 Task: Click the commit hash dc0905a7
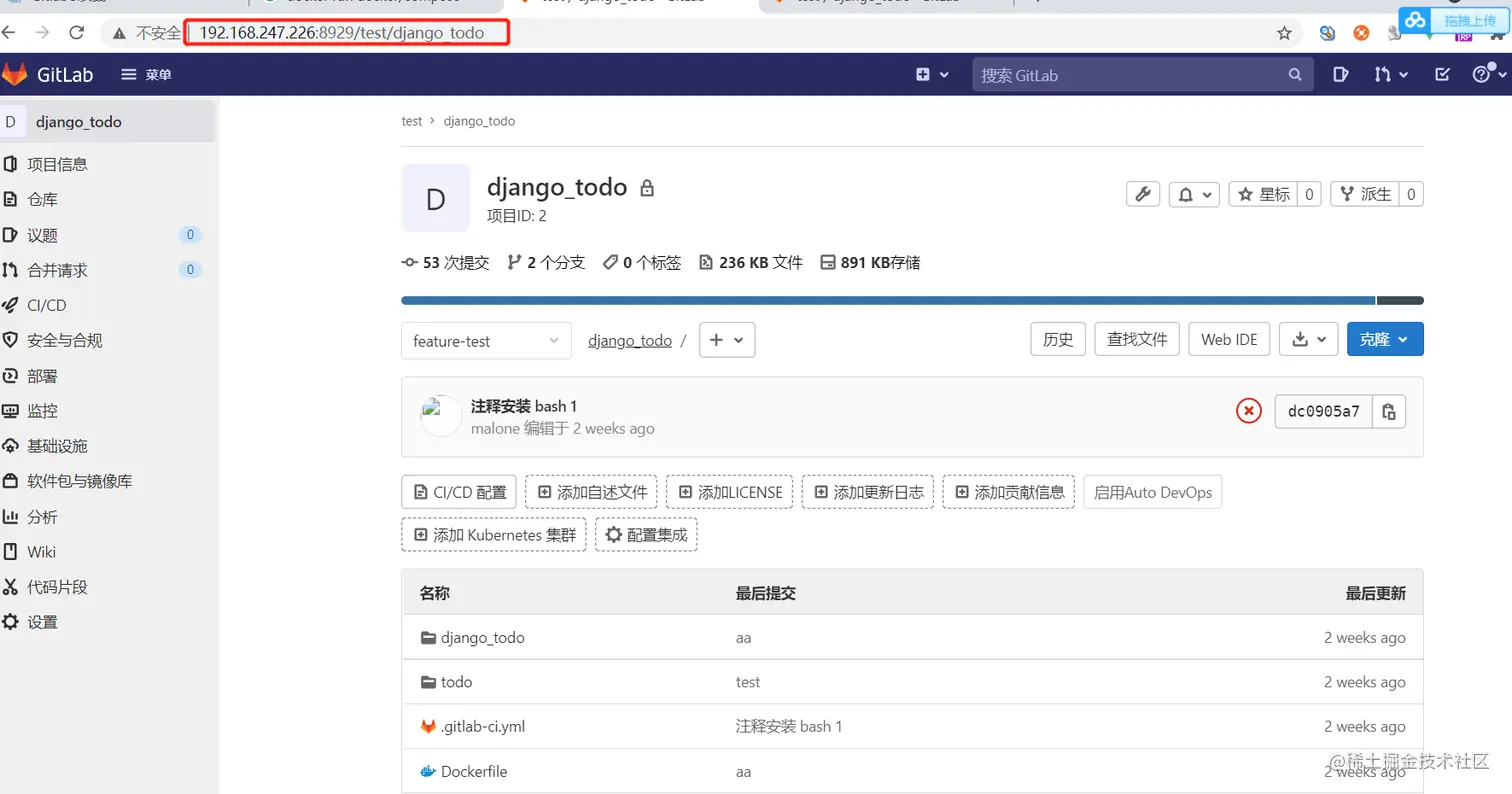point(1324,411)
